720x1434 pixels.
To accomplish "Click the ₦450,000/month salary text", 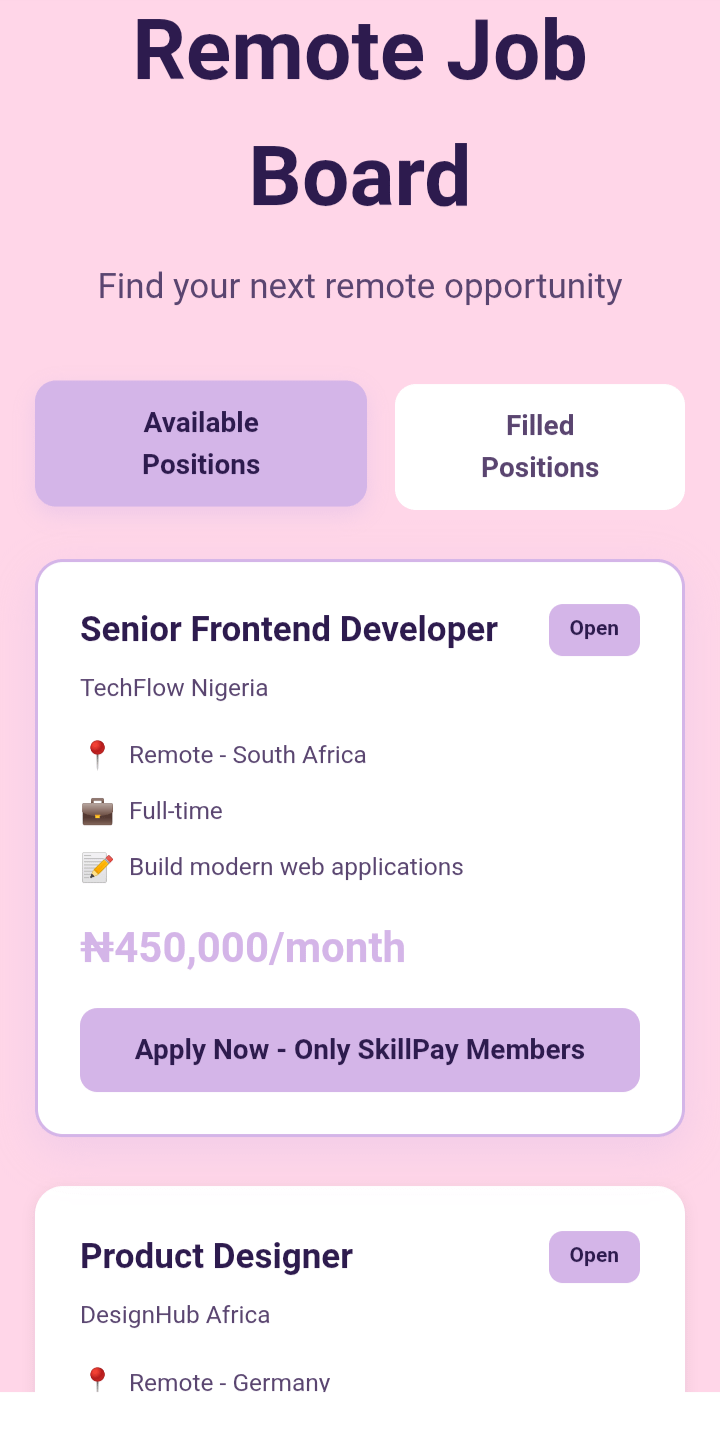I will tap(243, 948).
